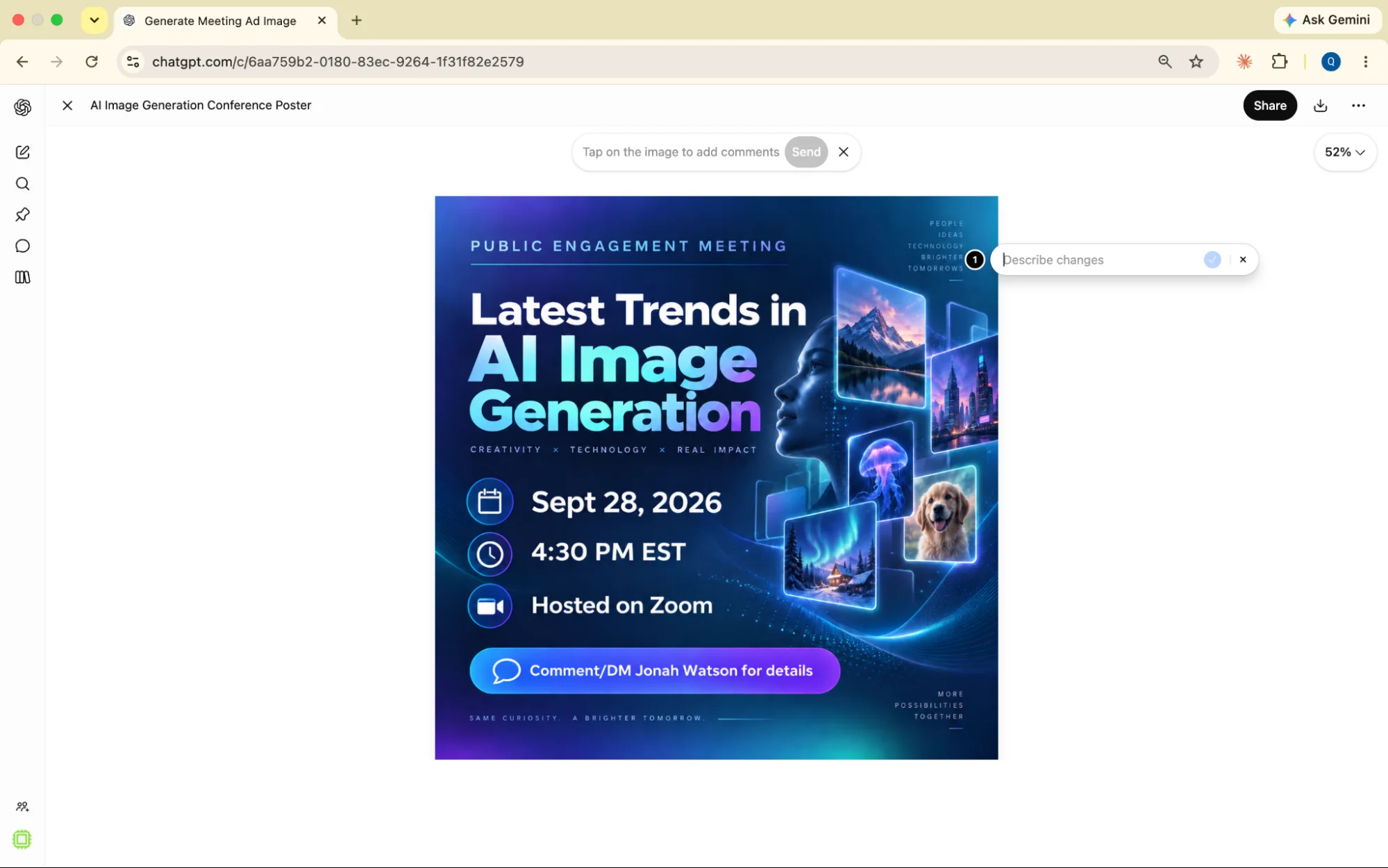Confirm the comment with the blue checkmark
This screenshot has height=868, width=1388.
1212,260
